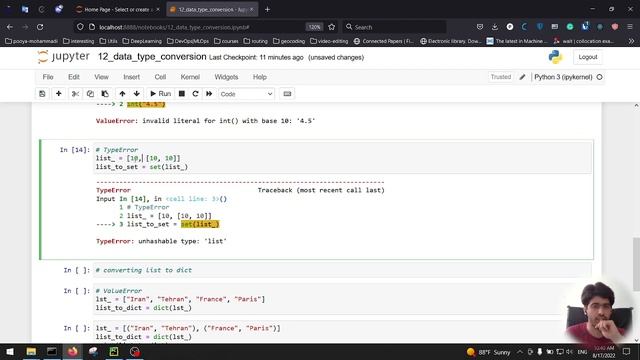Reset the 120% zoom indicator
640x360 pixels.
(x=314, y=27)
